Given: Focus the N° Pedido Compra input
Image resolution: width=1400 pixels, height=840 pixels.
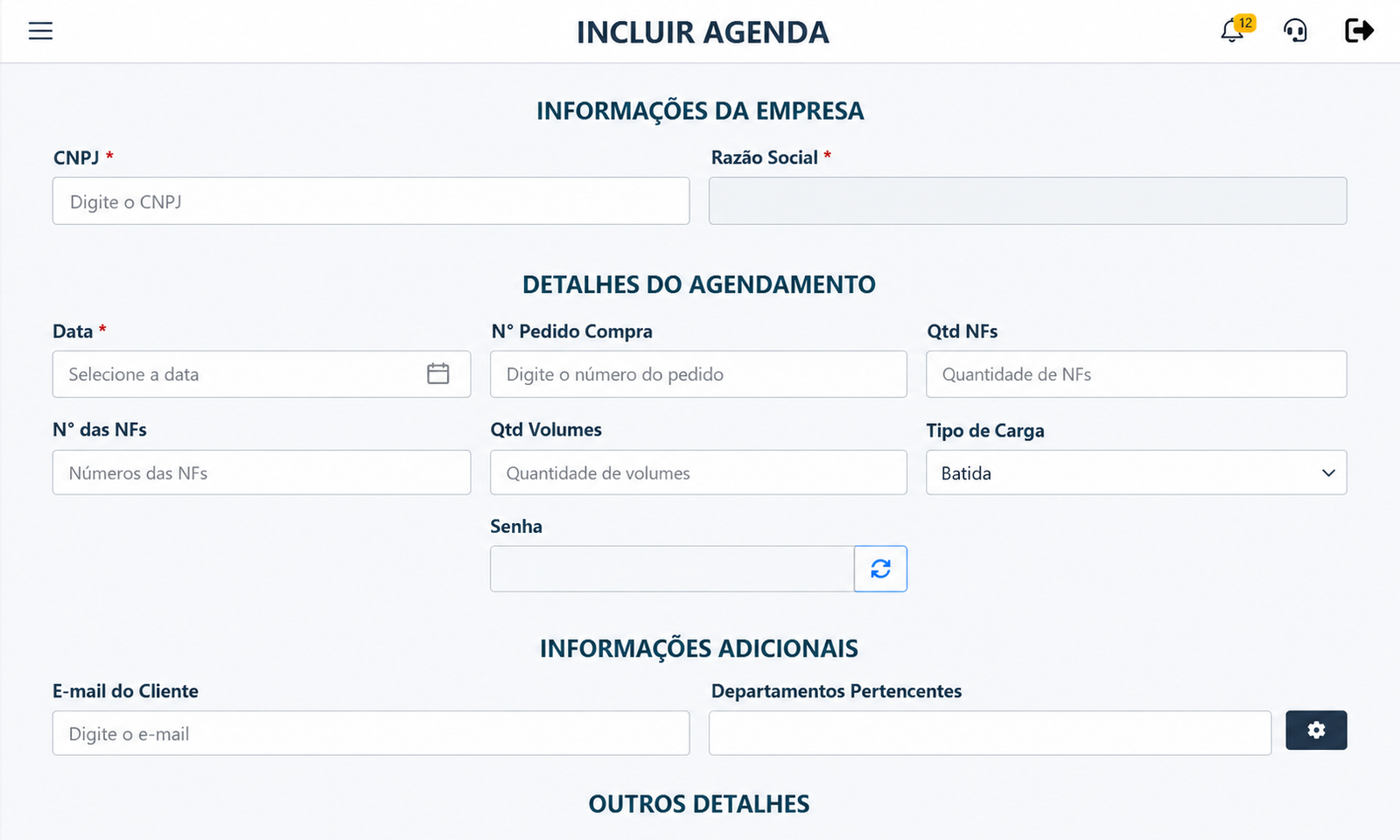Looking at the screenshot, I should 698,374.
